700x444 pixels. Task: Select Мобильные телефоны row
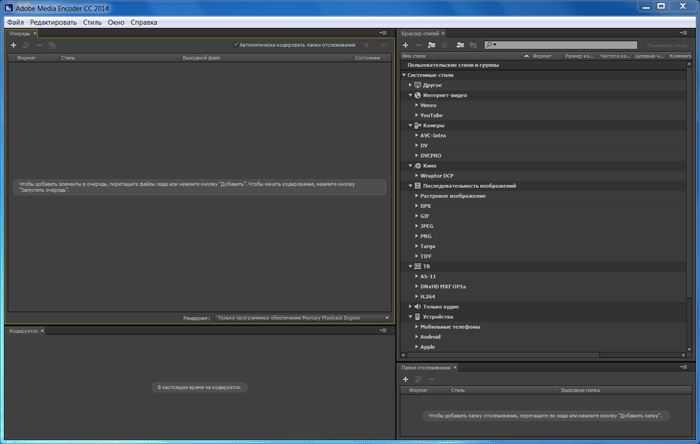coord(544,327)
